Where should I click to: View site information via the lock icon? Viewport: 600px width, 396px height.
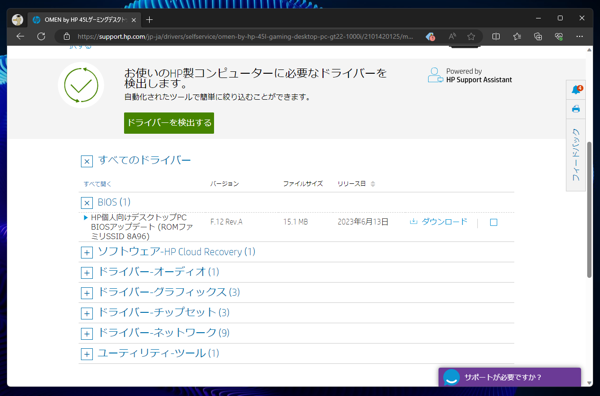(x=67, y=36)
